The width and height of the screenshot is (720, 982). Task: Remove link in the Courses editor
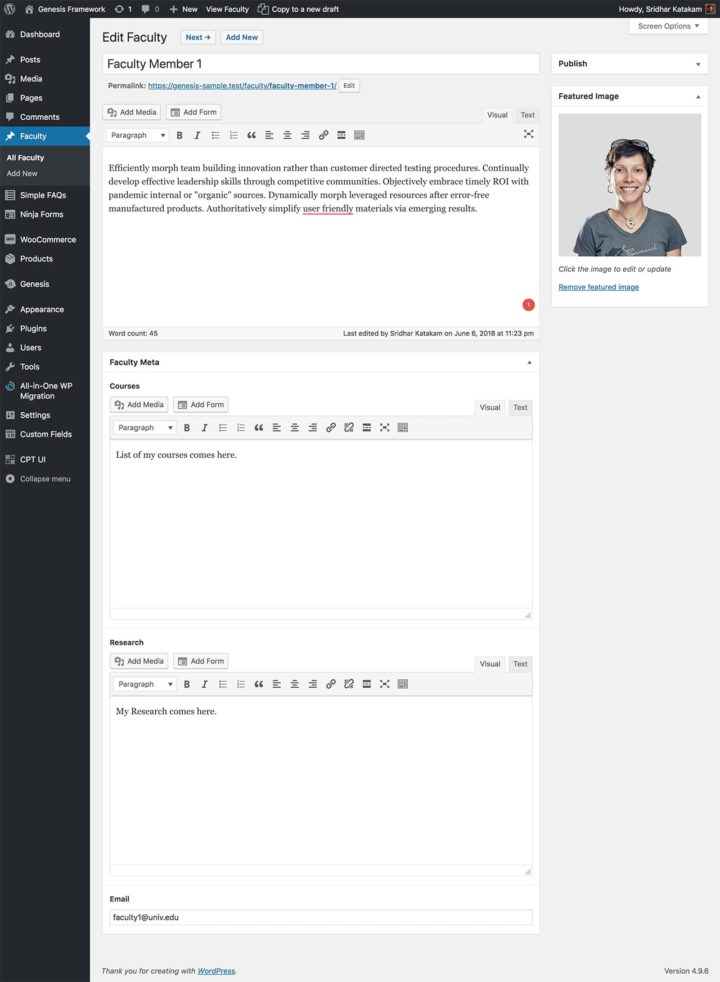[349, 428]
